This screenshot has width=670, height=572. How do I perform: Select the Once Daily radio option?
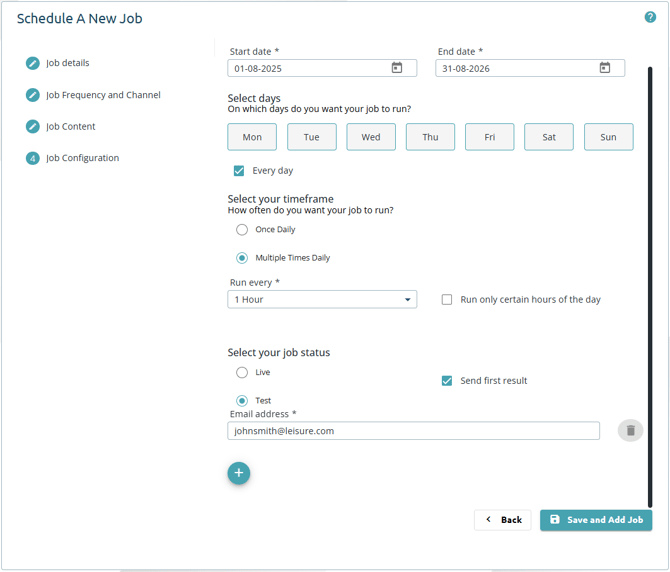pos(242,229)
